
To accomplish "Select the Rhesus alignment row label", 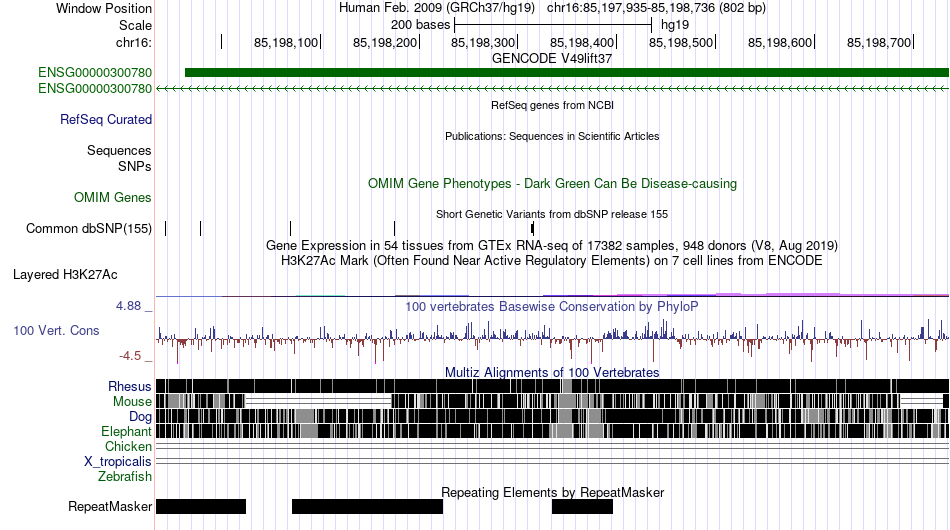I will [x=130, y=386].
